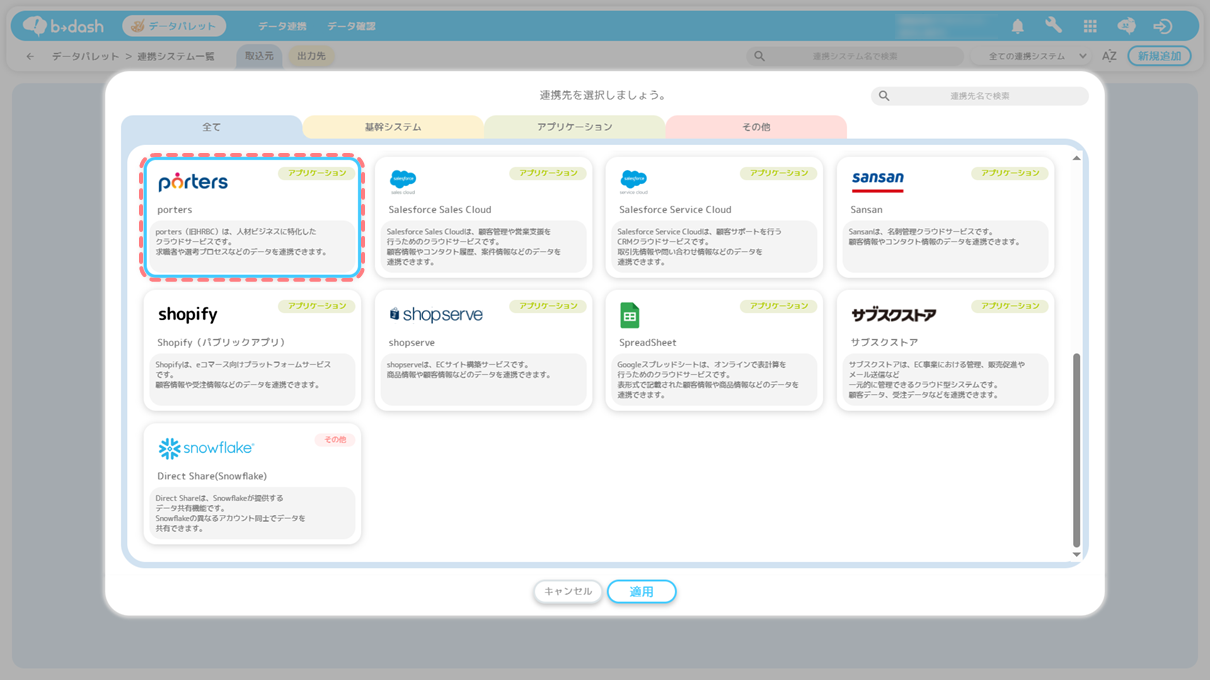1210x680 pixels.
Task: Click the データパレット breadcrumb link
Action: 86,56
